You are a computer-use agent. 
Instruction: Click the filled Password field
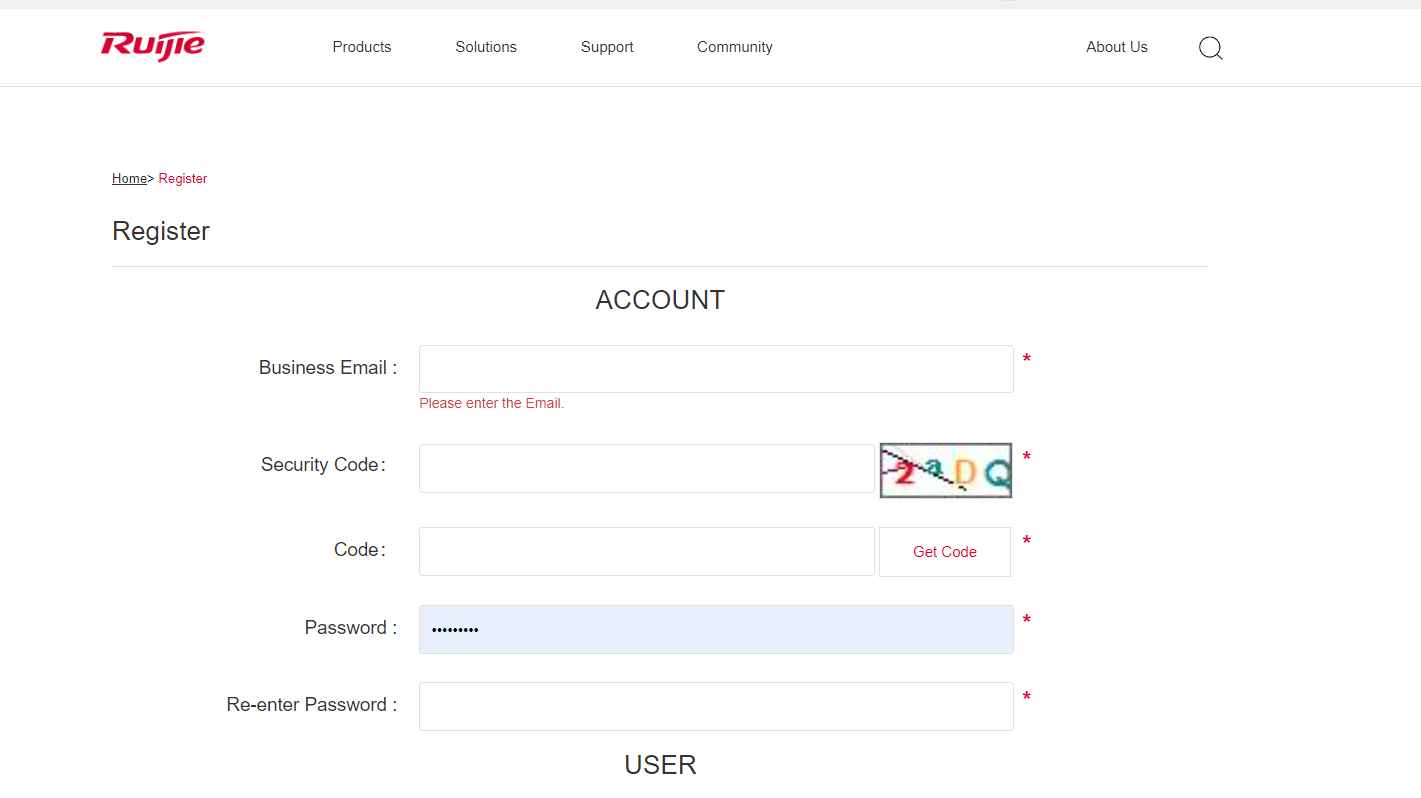pyautogui.click(x=716, y=629)
